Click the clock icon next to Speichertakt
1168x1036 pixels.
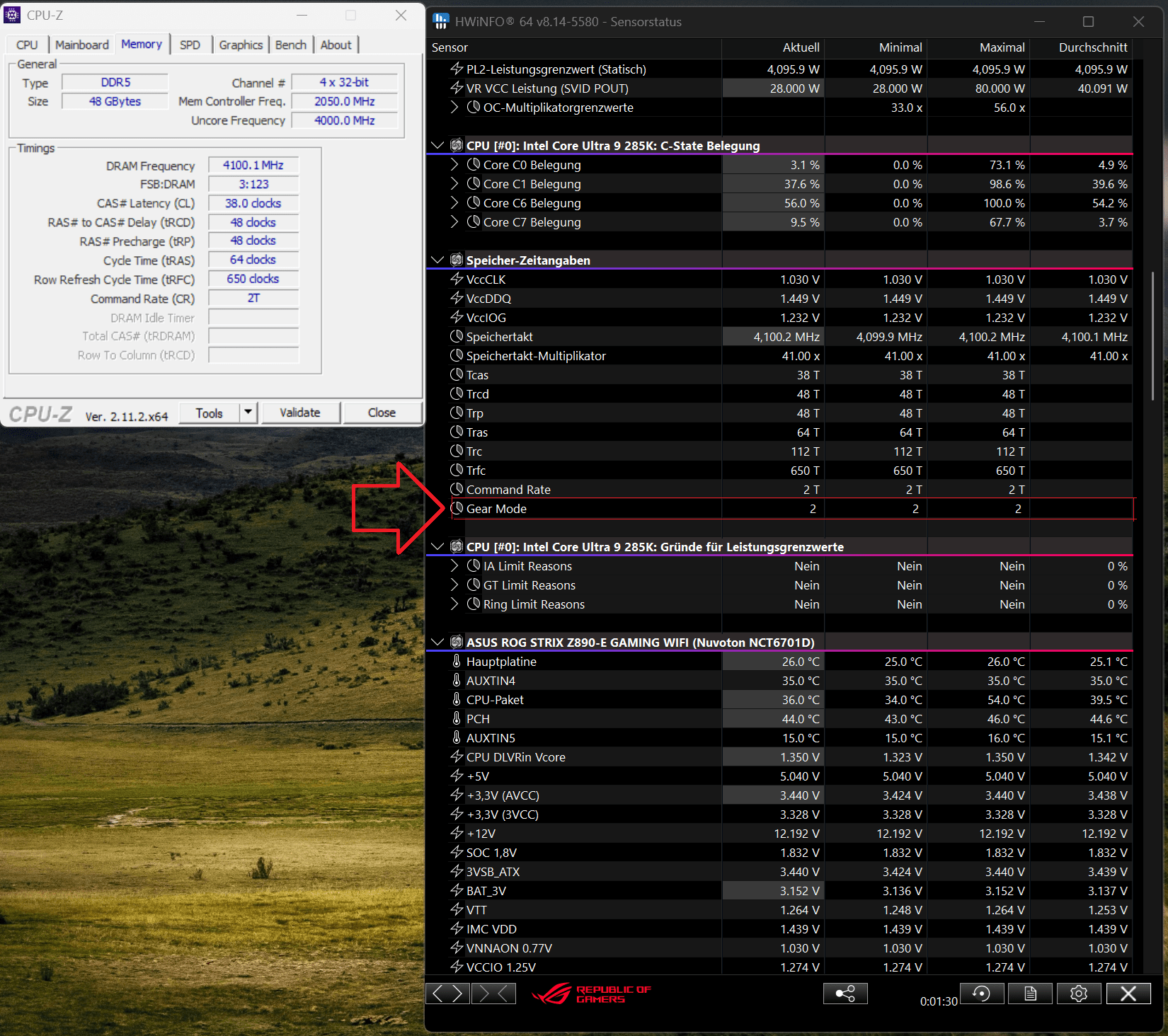point(457,336)
